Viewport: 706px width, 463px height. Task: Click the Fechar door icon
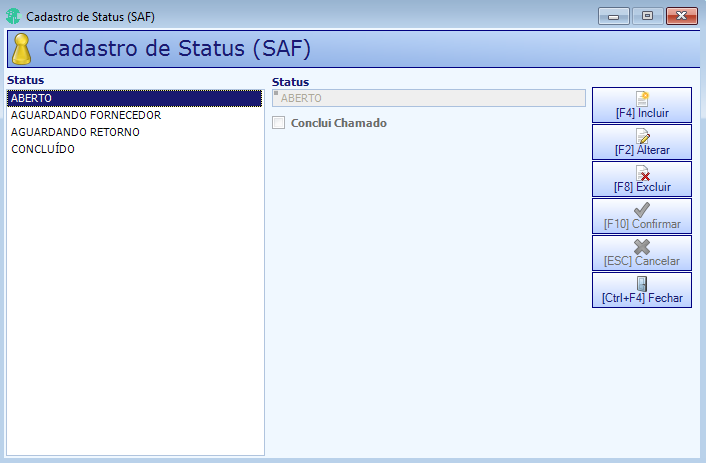pos(642,284)
